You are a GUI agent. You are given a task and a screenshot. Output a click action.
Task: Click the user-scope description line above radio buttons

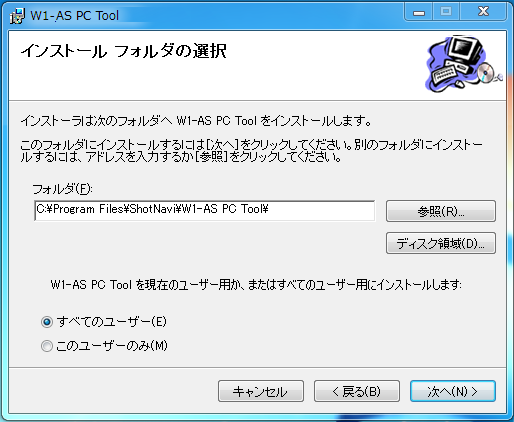click(256, 285)
